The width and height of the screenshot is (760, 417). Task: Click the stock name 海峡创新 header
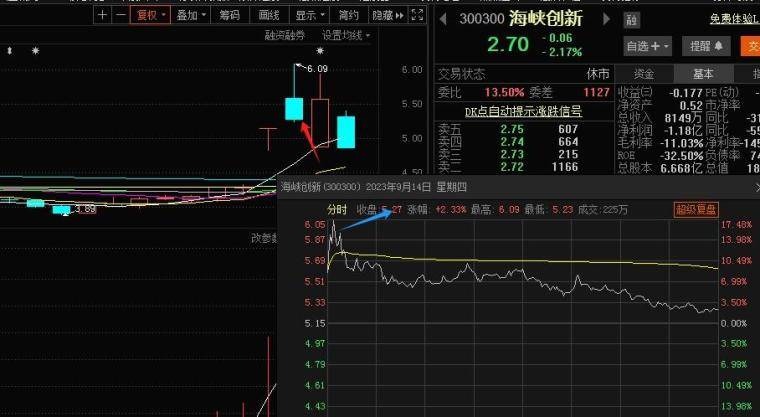tap(546, 19)
